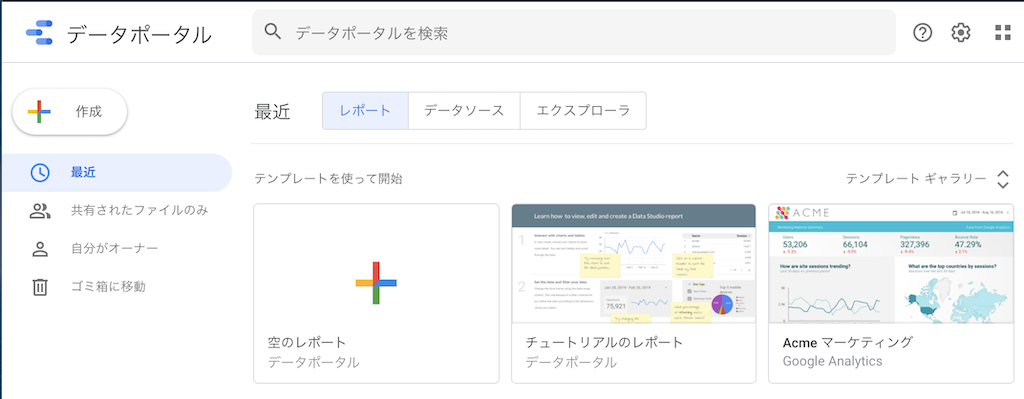The height and width of the screenshot is (399, 1024).
Task: Open the settings gear icon
Action: pos(961,33)
